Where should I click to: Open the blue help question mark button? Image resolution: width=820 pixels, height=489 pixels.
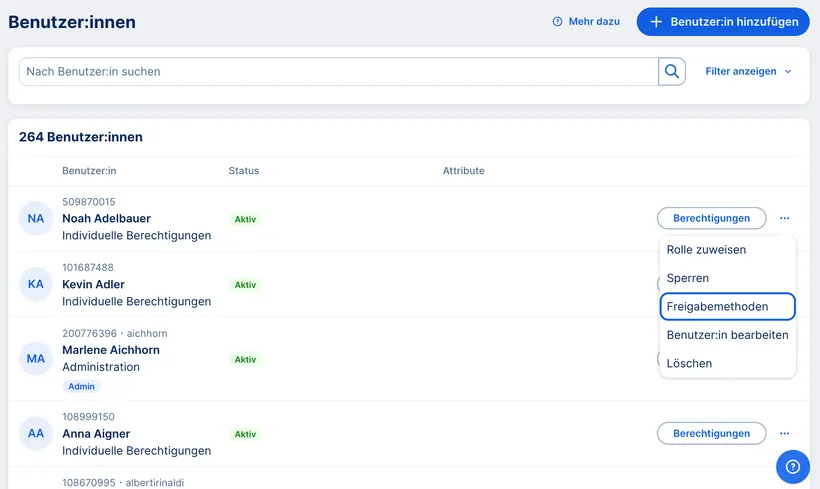click(x=792, y=466)
